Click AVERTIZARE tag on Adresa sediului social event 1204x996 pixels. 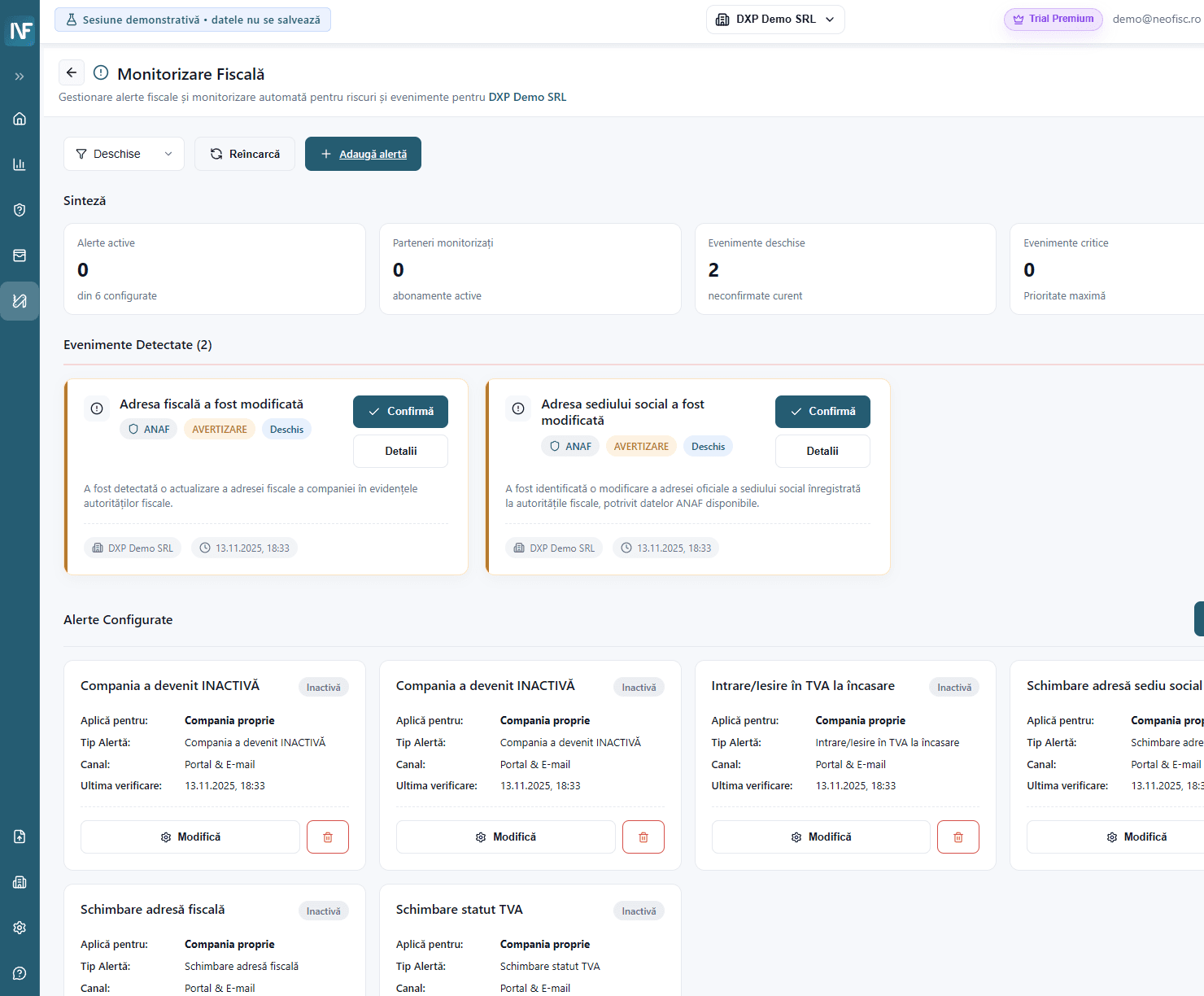coord(641,447)
